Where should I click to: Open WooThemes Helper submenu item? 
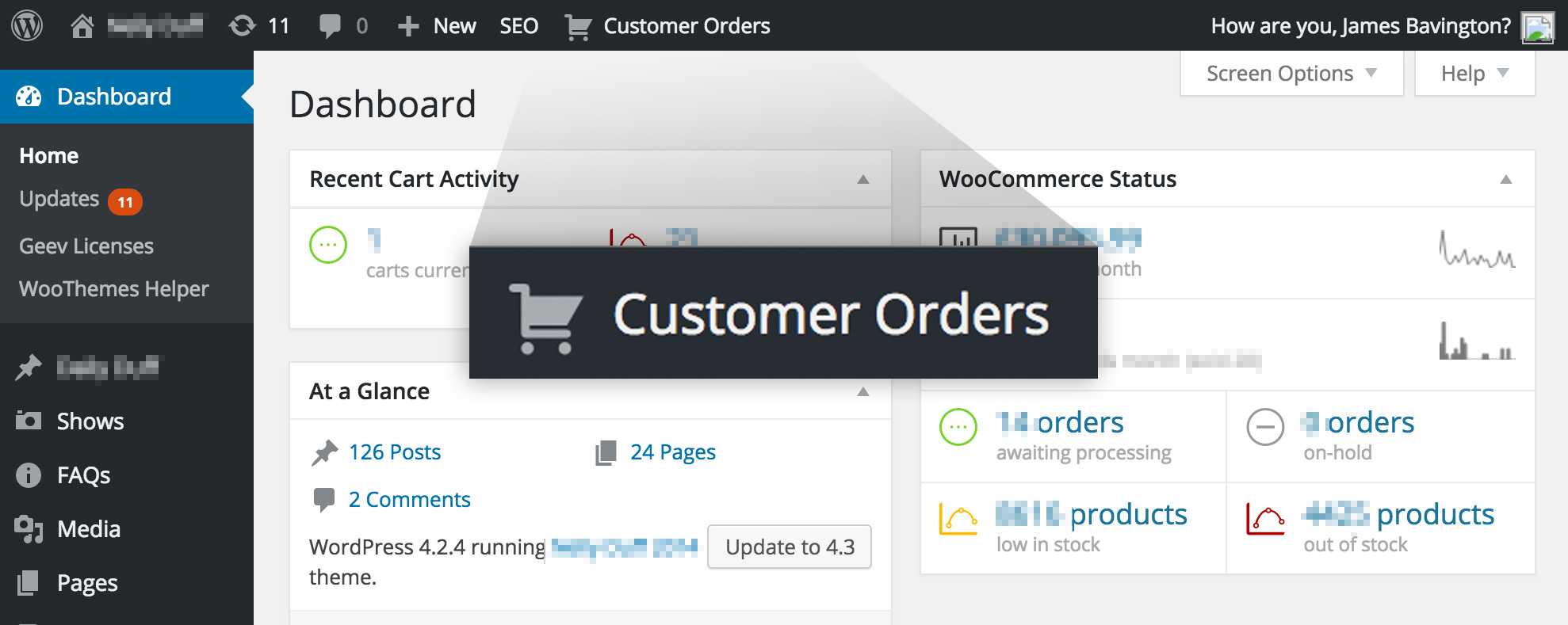click(114, 289)
